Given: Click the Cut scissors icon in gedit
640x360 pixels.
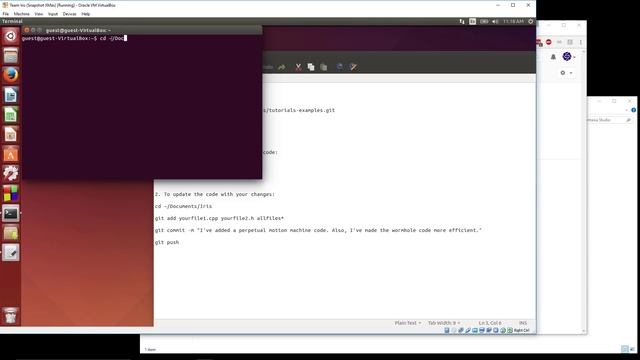Looking at the screenshot, I should click(x=298, y=67).
